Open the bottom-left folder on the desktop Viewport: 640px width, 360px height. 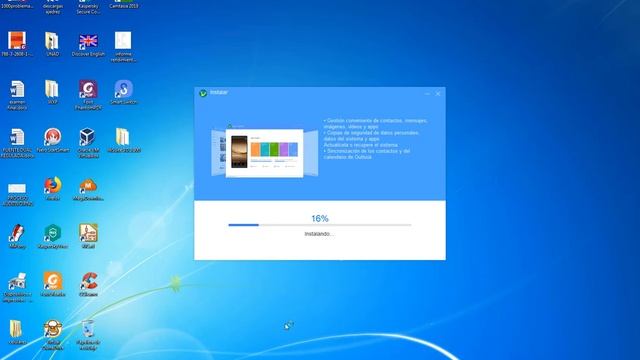point(16,329)
